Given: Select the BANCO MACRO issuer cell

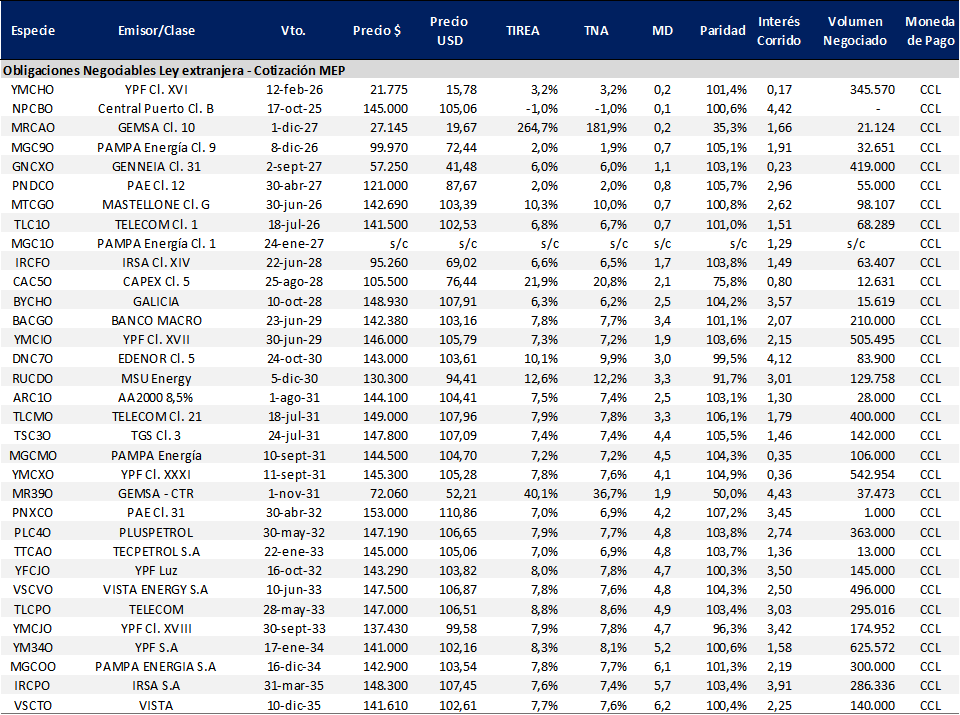Looking at the screenshot, I should click(x=155, y=321).
